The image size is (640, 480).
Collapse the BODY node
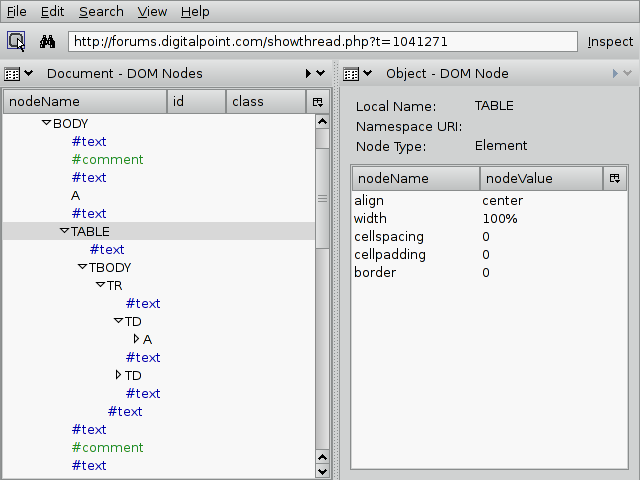pos(46,123)
